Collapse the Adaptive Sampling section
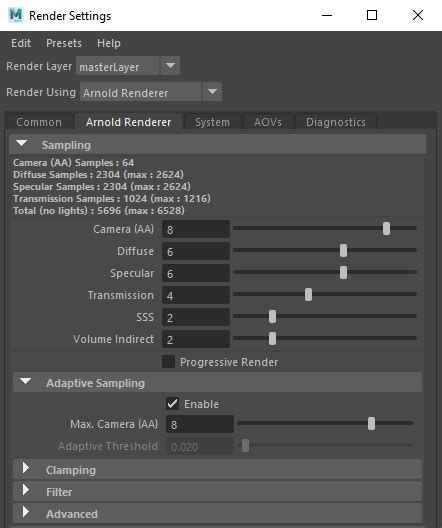The width and height of the screenshot is (442, 528). pyautogui.click(x=26, y=381)
